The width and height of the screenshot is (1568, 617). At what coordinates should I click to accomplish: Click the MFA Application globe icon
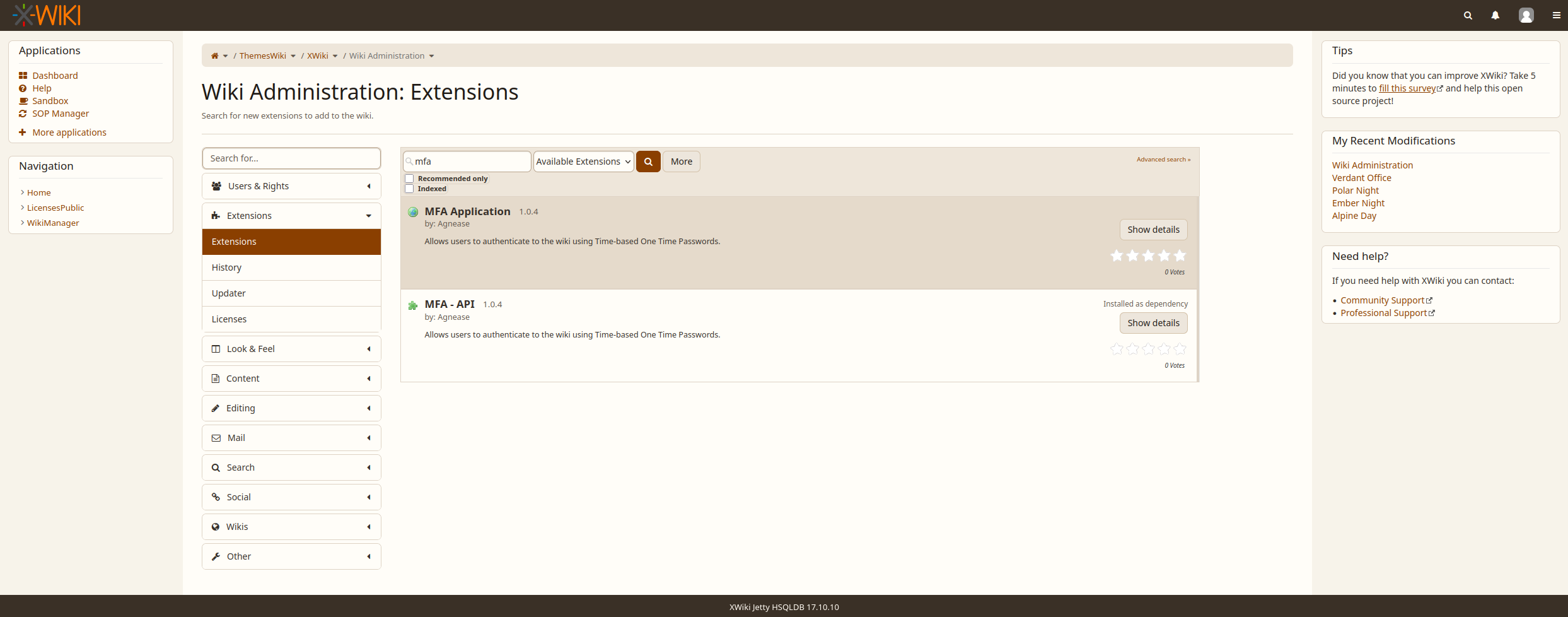coord(413,212)
